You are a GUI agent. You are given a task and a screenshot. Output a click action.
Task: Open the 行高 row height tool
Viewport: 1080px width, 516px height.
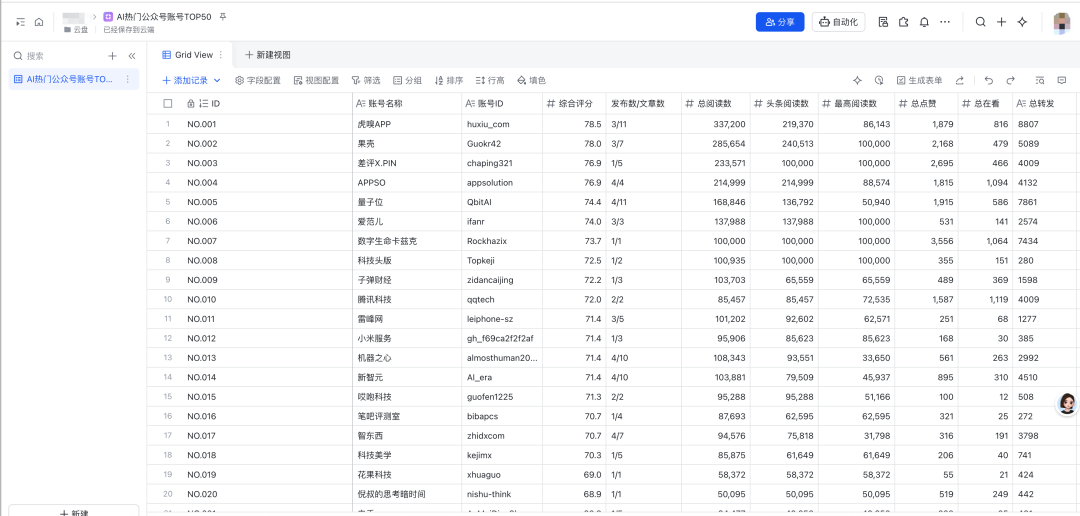tap(490, 81)
